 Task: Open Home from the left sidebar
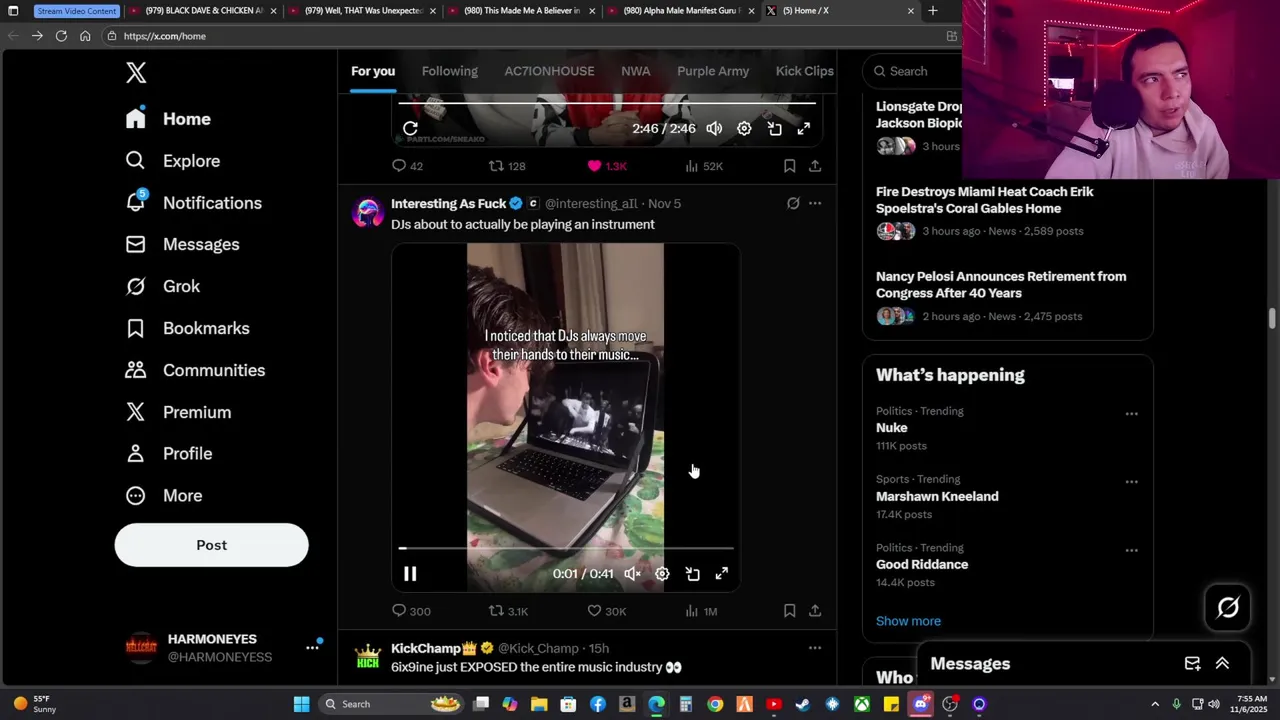(168, 119)
